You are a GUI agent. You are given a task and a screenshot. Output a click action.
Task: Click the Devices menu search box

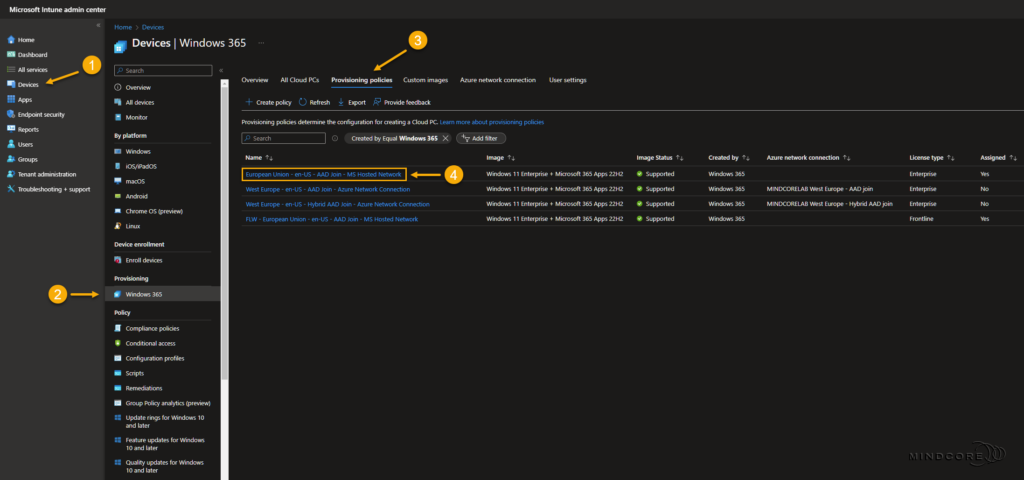pos(163,71)
